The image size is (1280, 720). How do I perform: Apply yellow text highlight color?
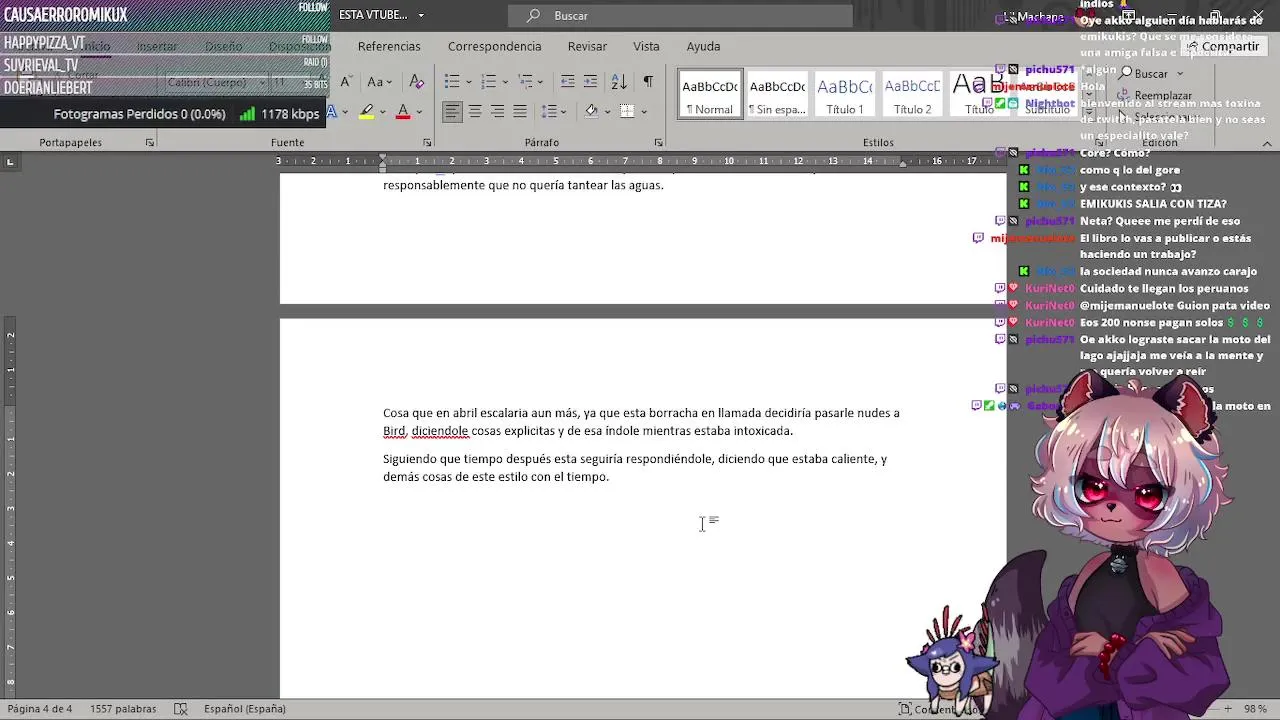click(x=367, y=111)
